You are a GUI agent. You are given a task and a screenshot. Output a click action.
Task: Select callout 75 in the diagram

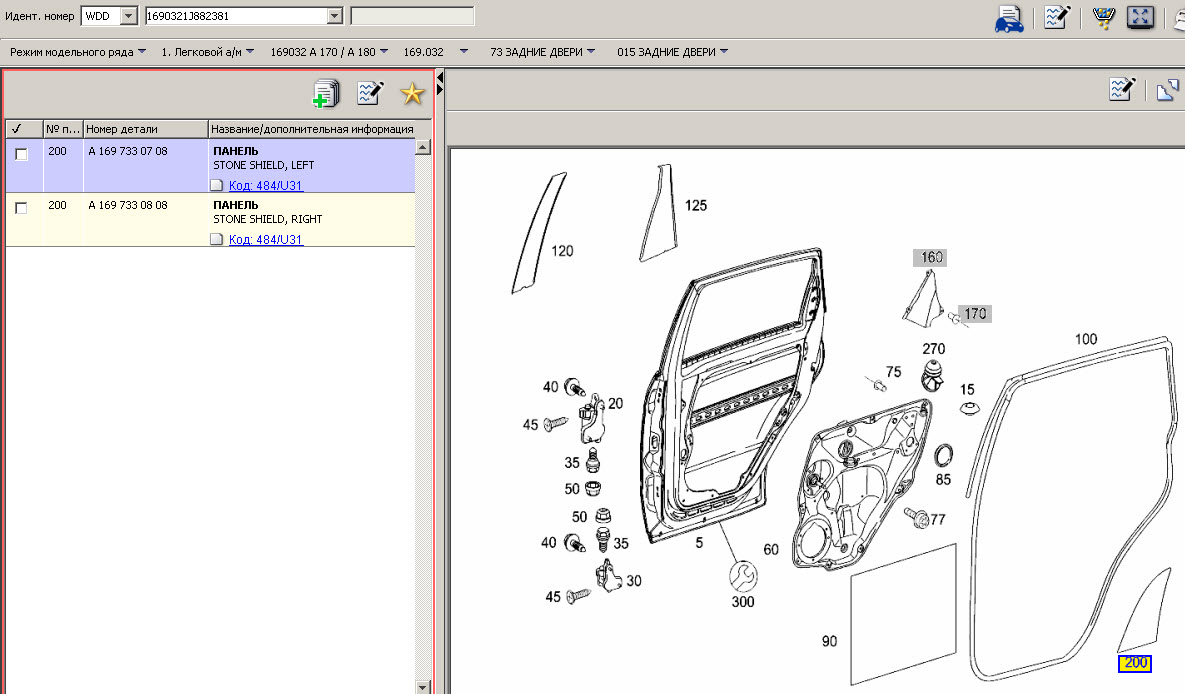coord(893,372)
